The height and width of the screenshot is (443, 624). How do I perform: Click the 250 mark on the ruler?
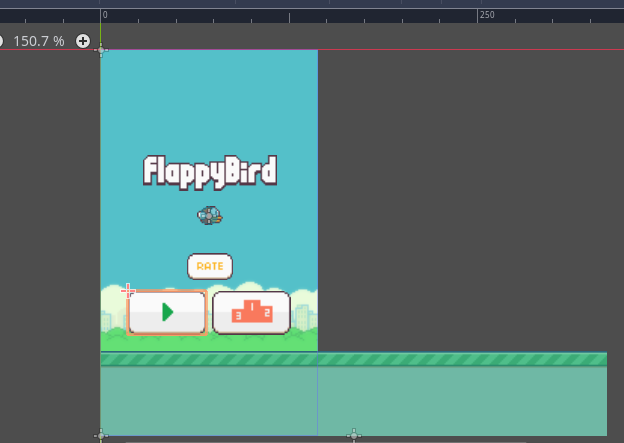tap(487, 15)
